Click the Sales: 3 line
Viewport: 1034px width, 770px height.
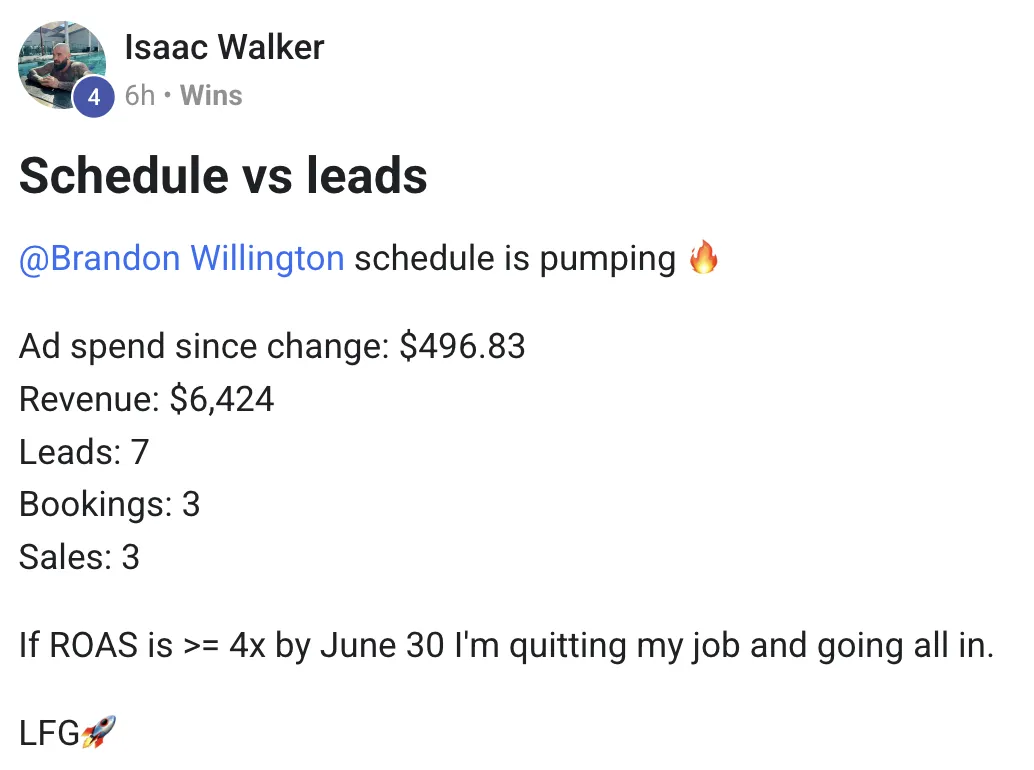pyautogui.click(x=79, y=557)
